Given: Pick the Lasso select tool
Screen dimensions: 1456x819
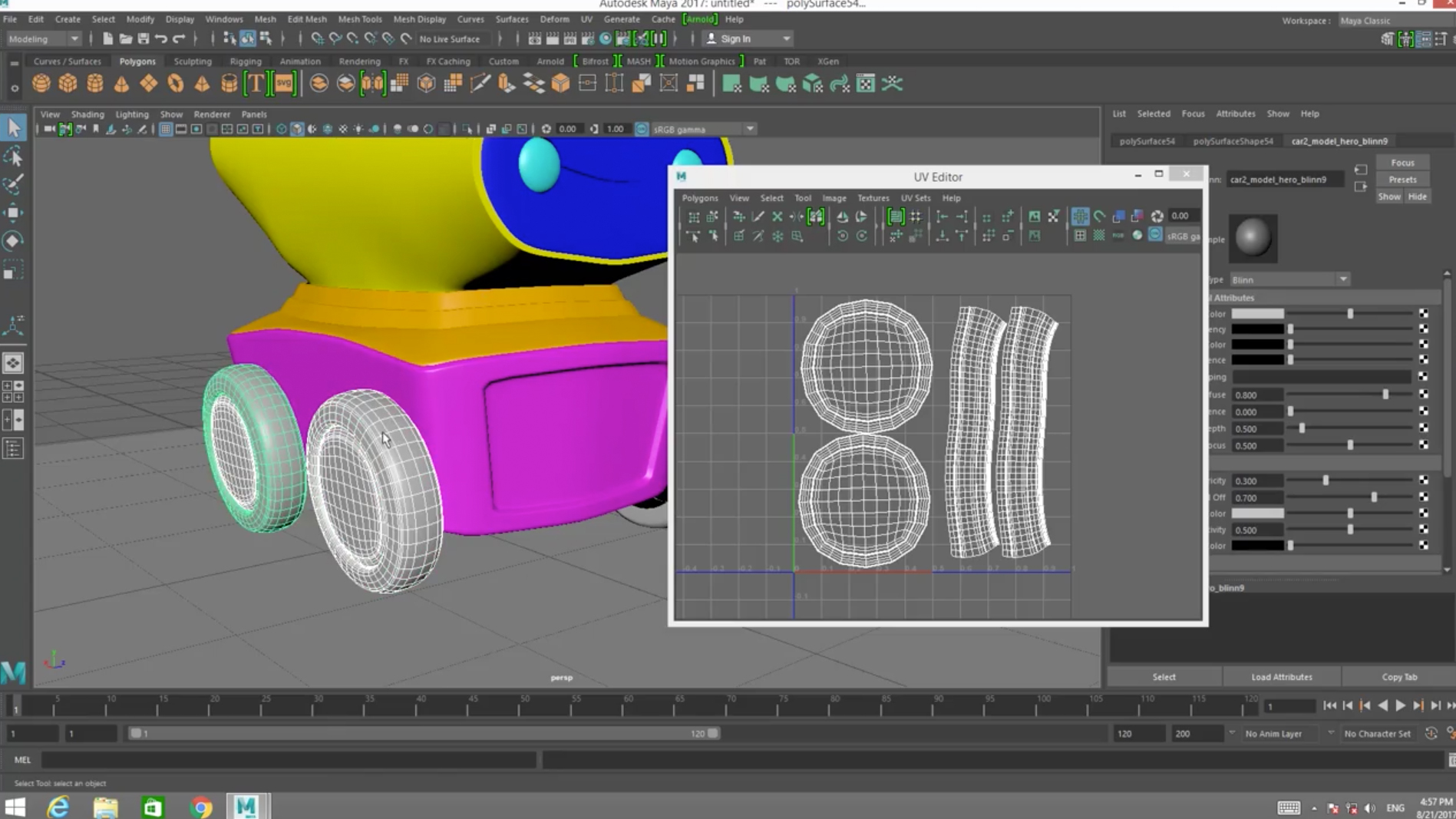Looking at the screenshot, I should [13, 157].
